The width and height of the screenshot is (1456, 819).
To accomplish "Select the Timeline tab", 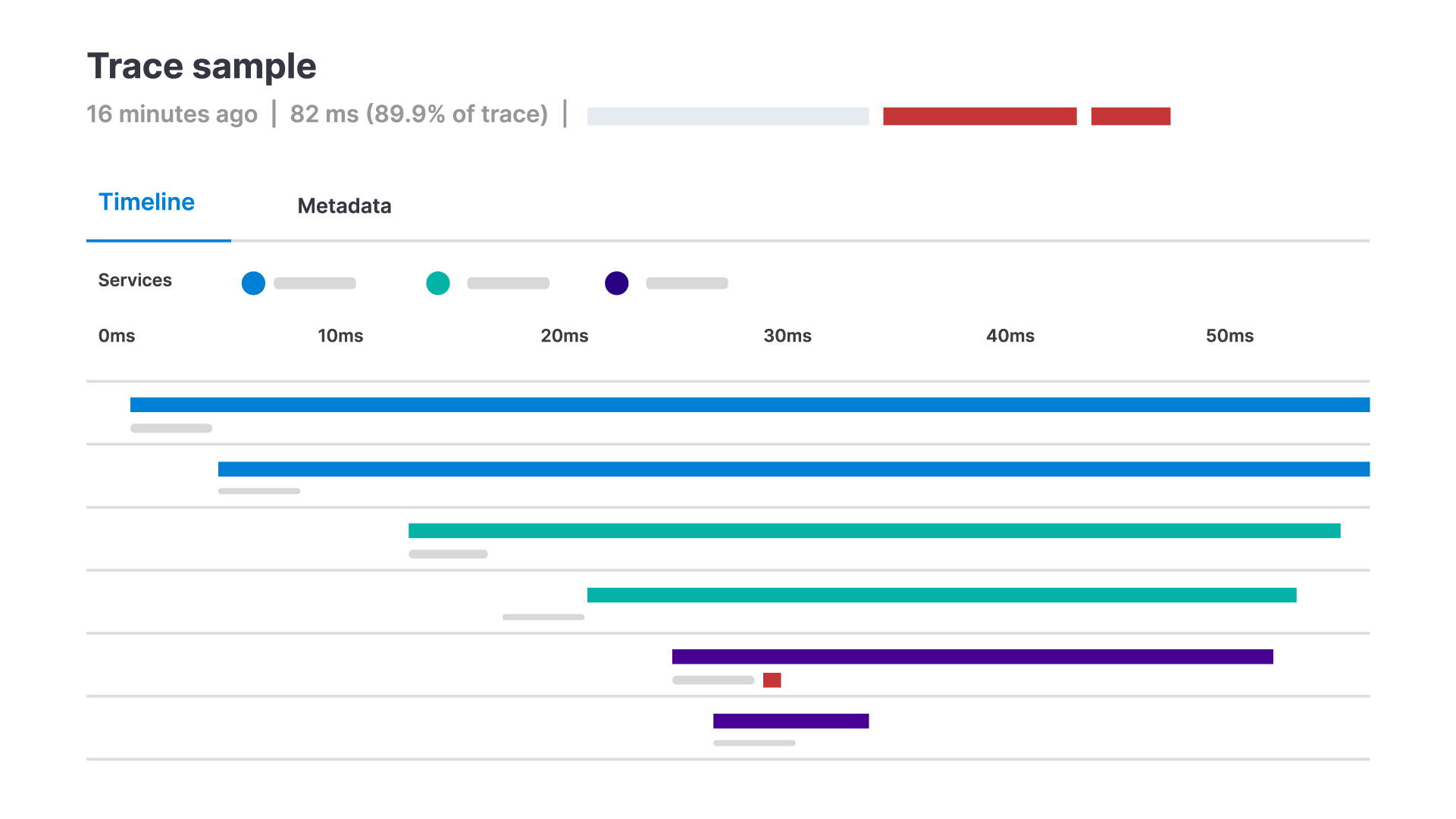I will [146, 202].
